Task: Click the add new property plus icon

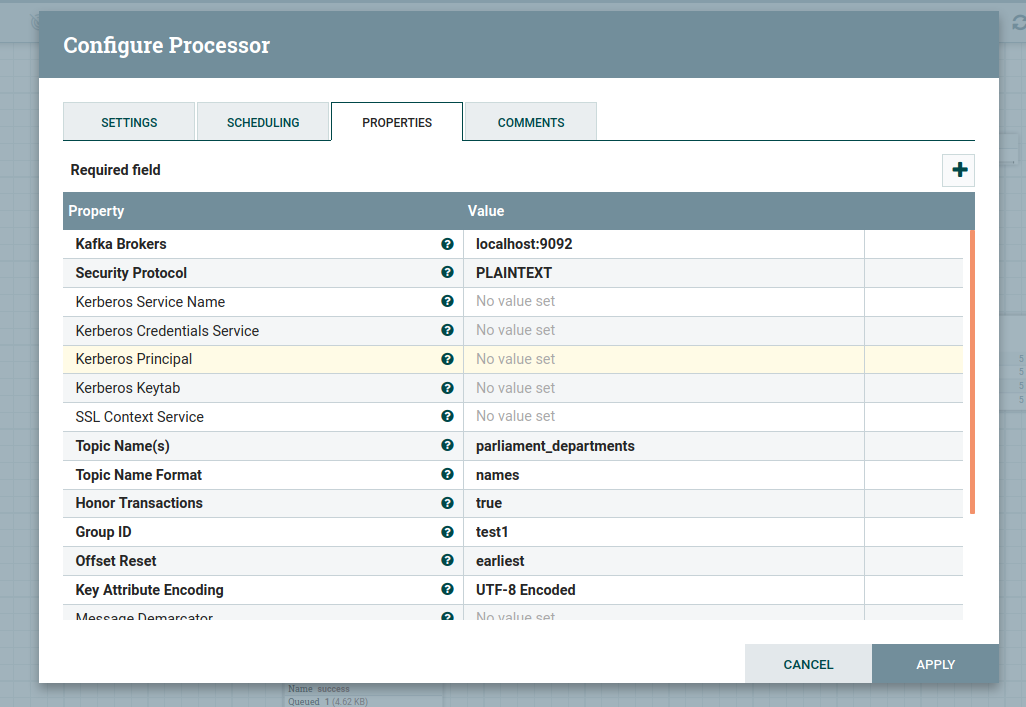Action: [959, 170]
